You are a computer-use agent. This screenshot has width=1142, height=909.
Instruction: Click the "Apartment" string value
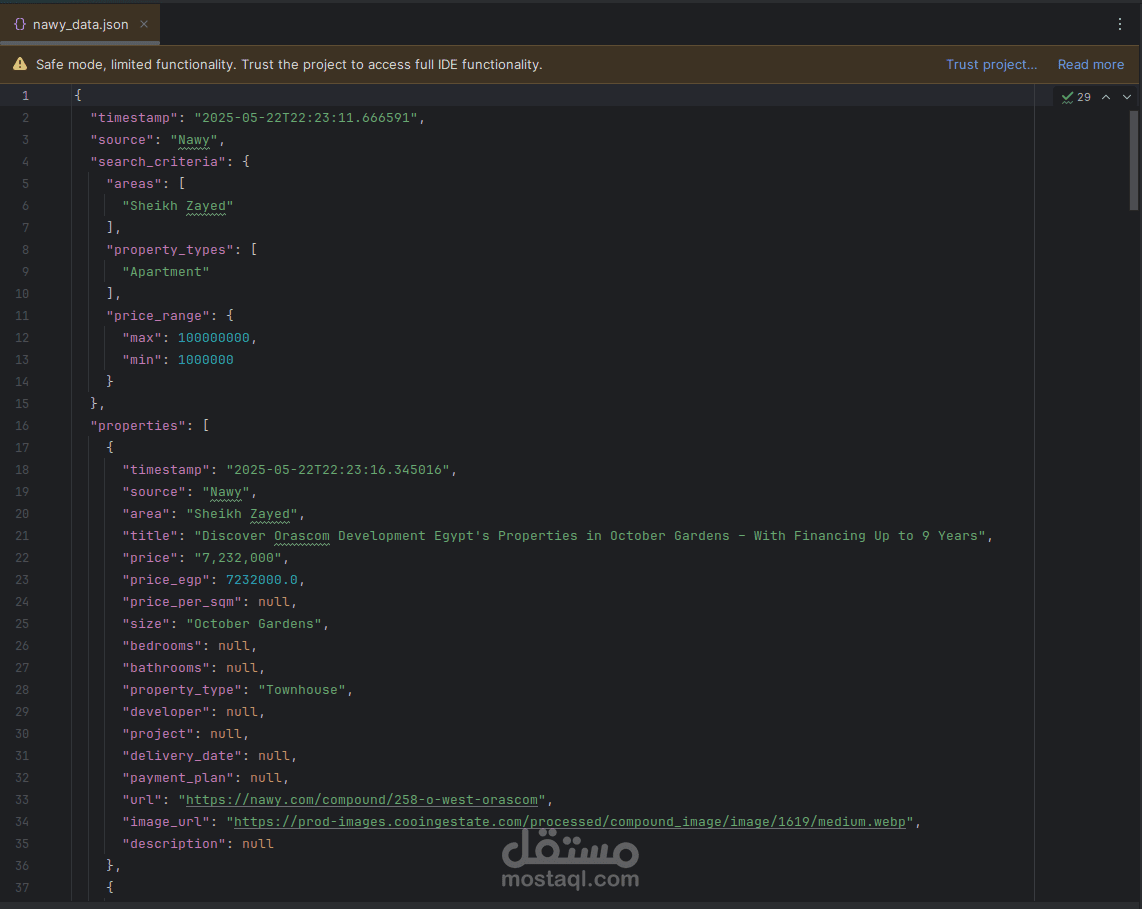165,272
